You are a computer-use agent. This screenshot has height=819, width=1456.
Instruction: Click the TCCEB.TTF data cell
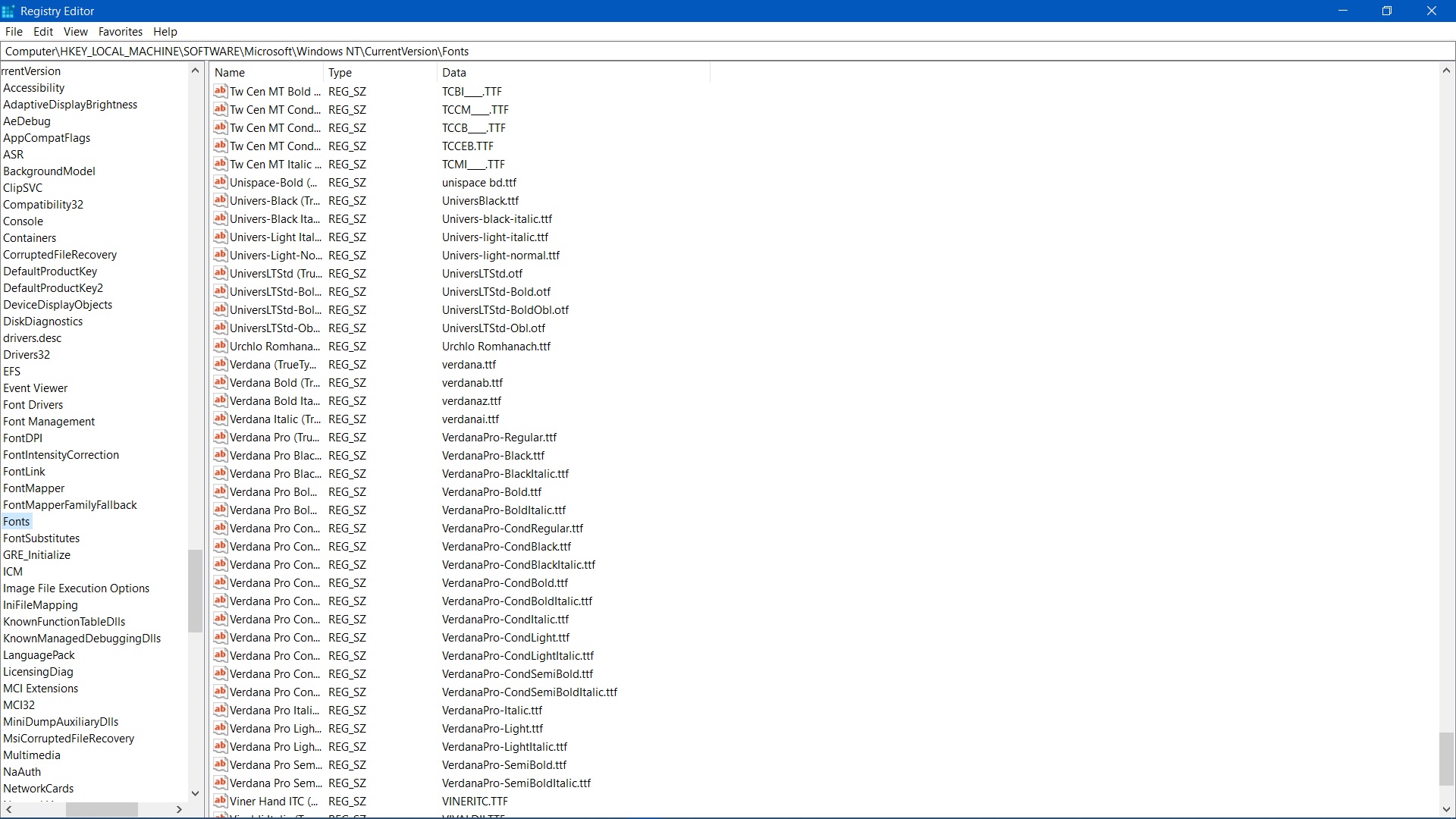click(468, 146)
